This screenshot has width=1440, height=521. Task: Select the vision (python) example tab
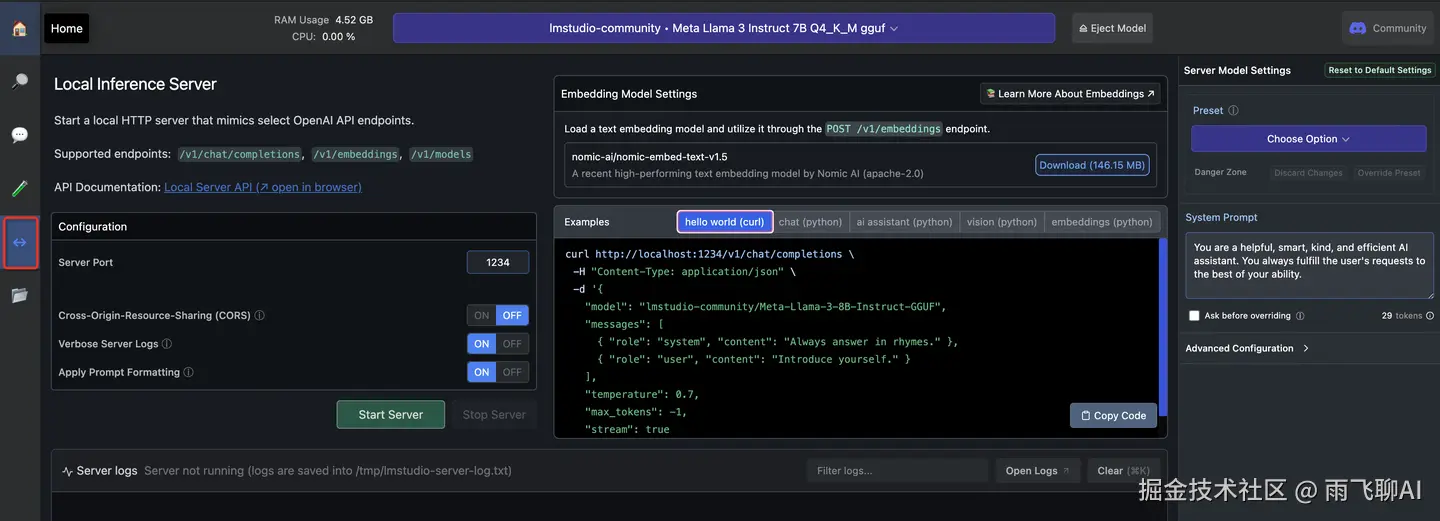(x=1001, y=222)
